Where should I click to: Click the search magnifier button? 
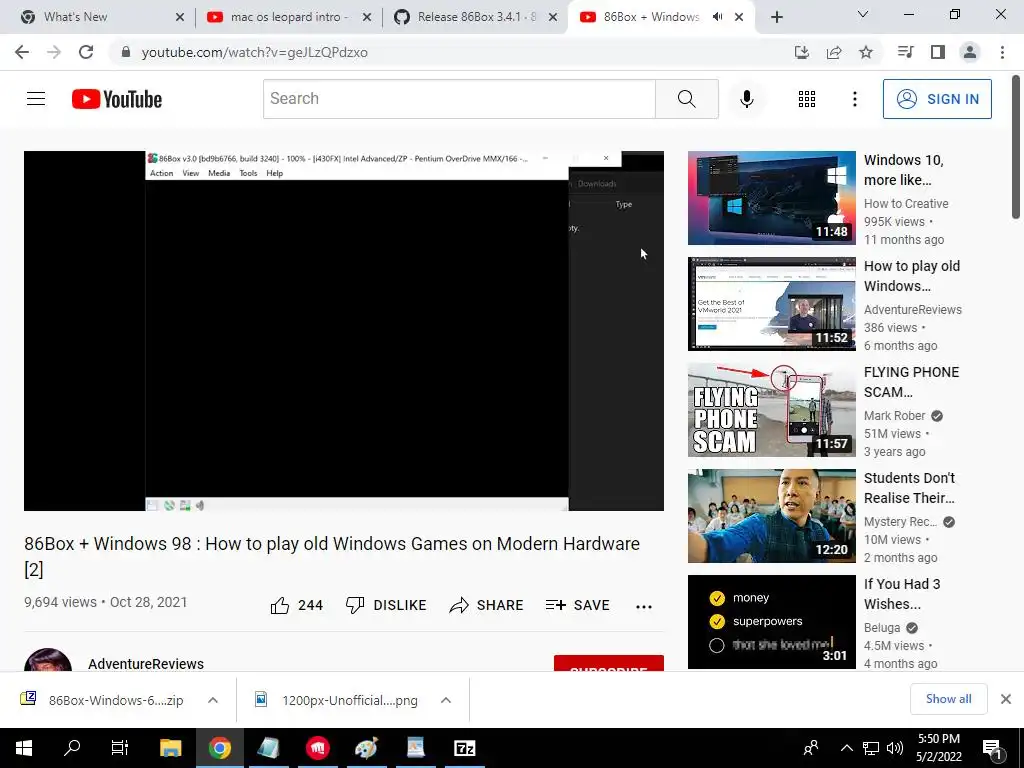click(x=686, y=99)
